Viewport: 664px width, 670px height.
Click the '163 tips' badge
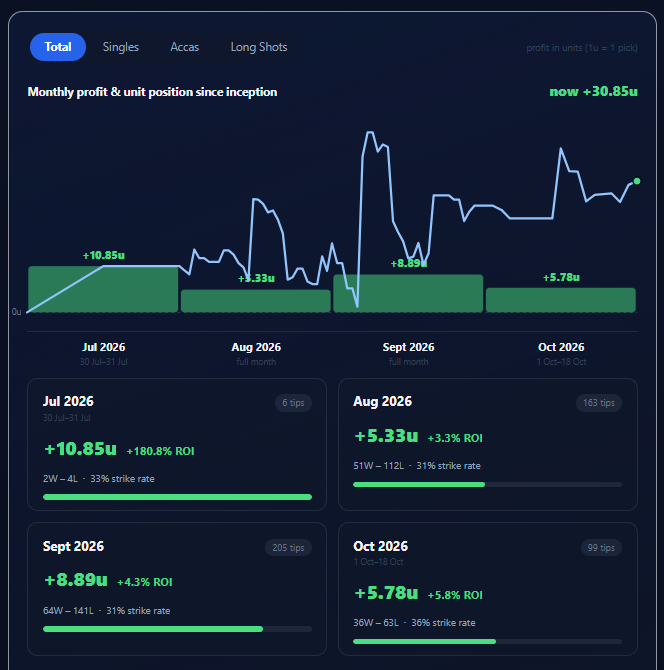point(599,403)
